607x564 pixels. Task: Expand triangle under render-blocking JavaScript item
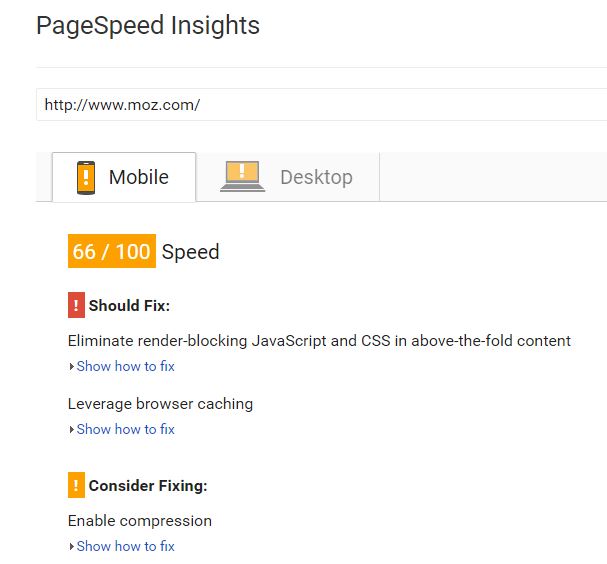point(71,366)
